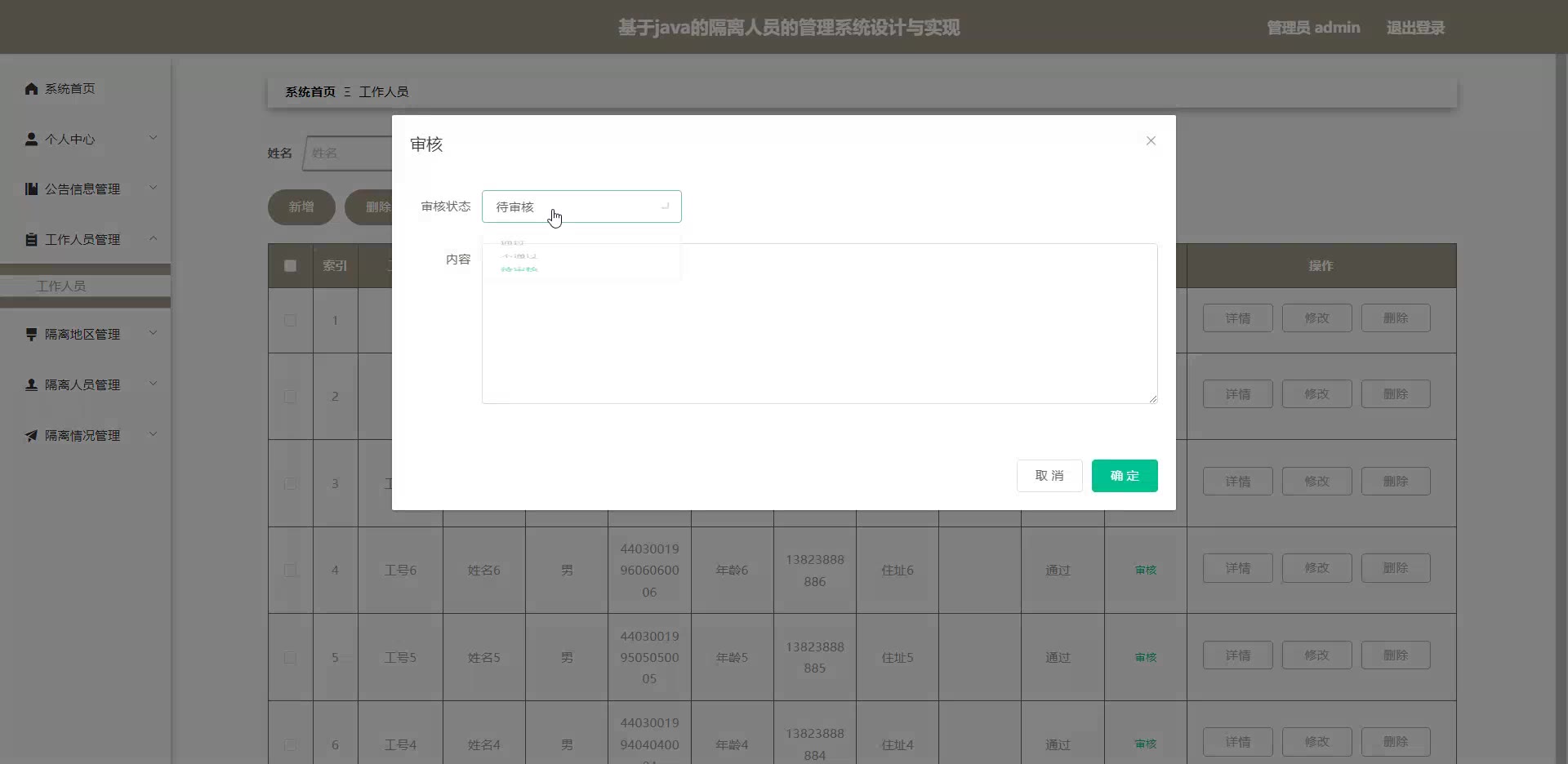Click the 住址5 cell in the table
1568x764 pixels.
898,657
